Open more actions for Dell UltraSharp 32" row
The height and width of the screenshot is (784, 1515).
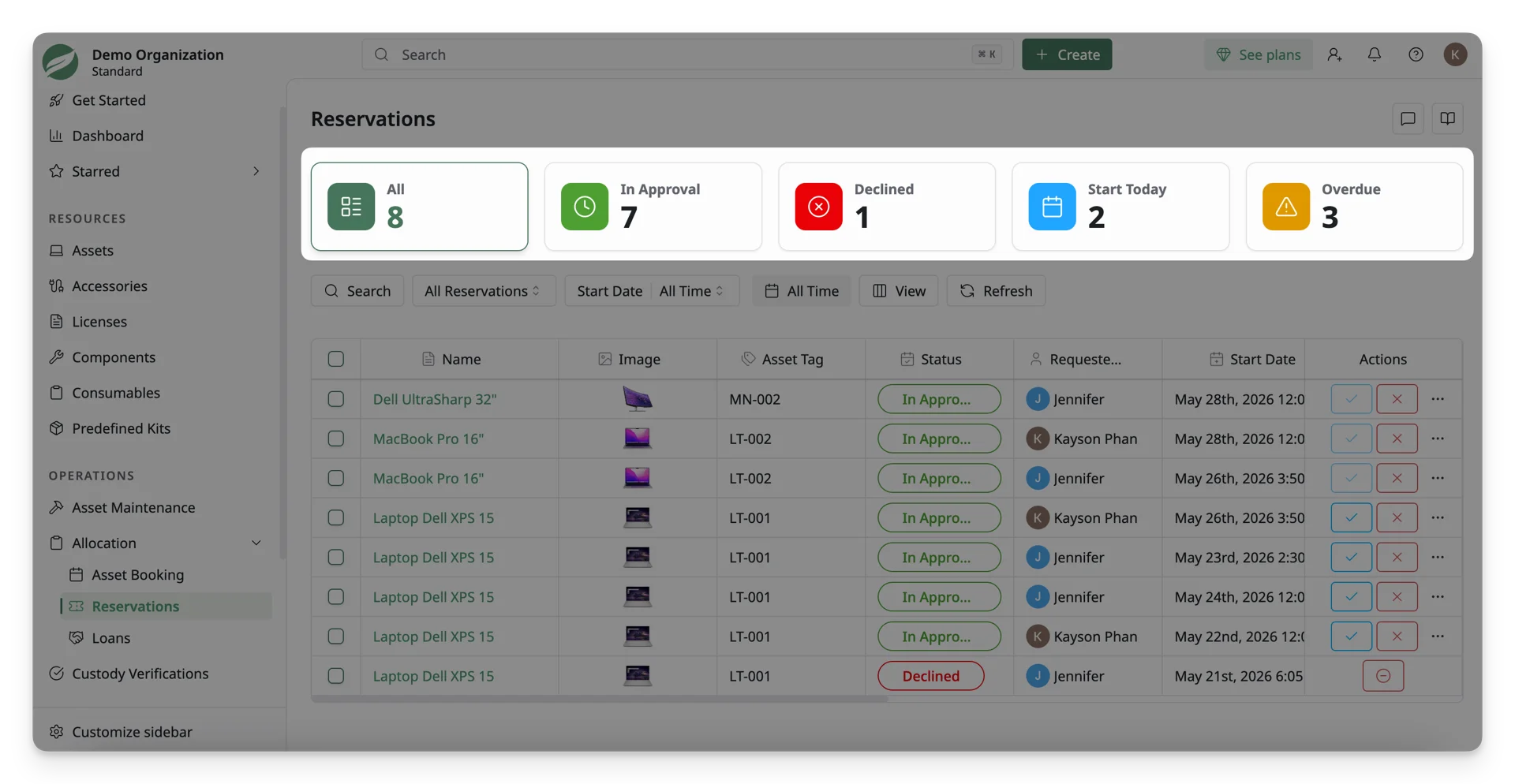pyautogui.click(x=1438, y=399)
